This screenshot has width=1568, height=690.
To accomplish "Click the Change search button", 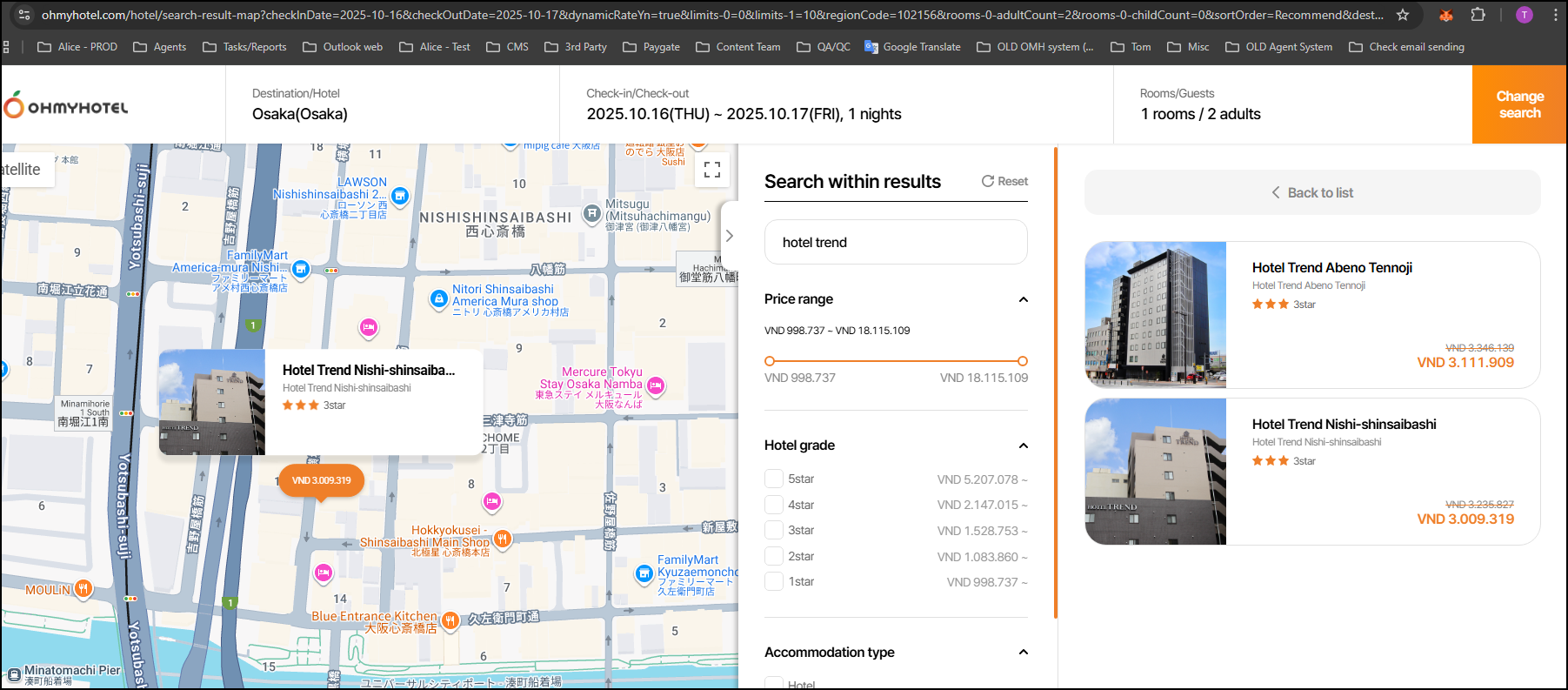I will tap(1518, 104).
